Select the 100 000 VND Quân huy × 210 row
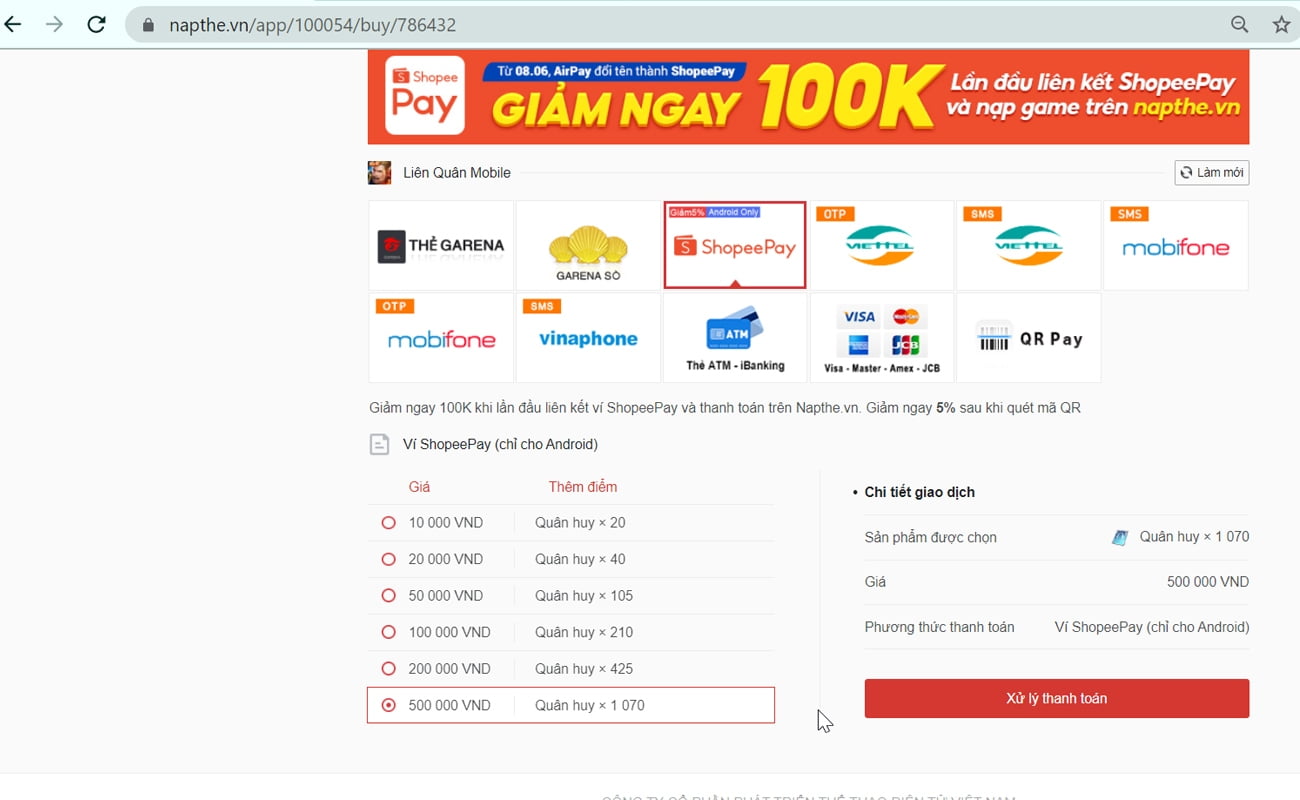This screenshot has height=800, width=1300. tap(571, 632)
